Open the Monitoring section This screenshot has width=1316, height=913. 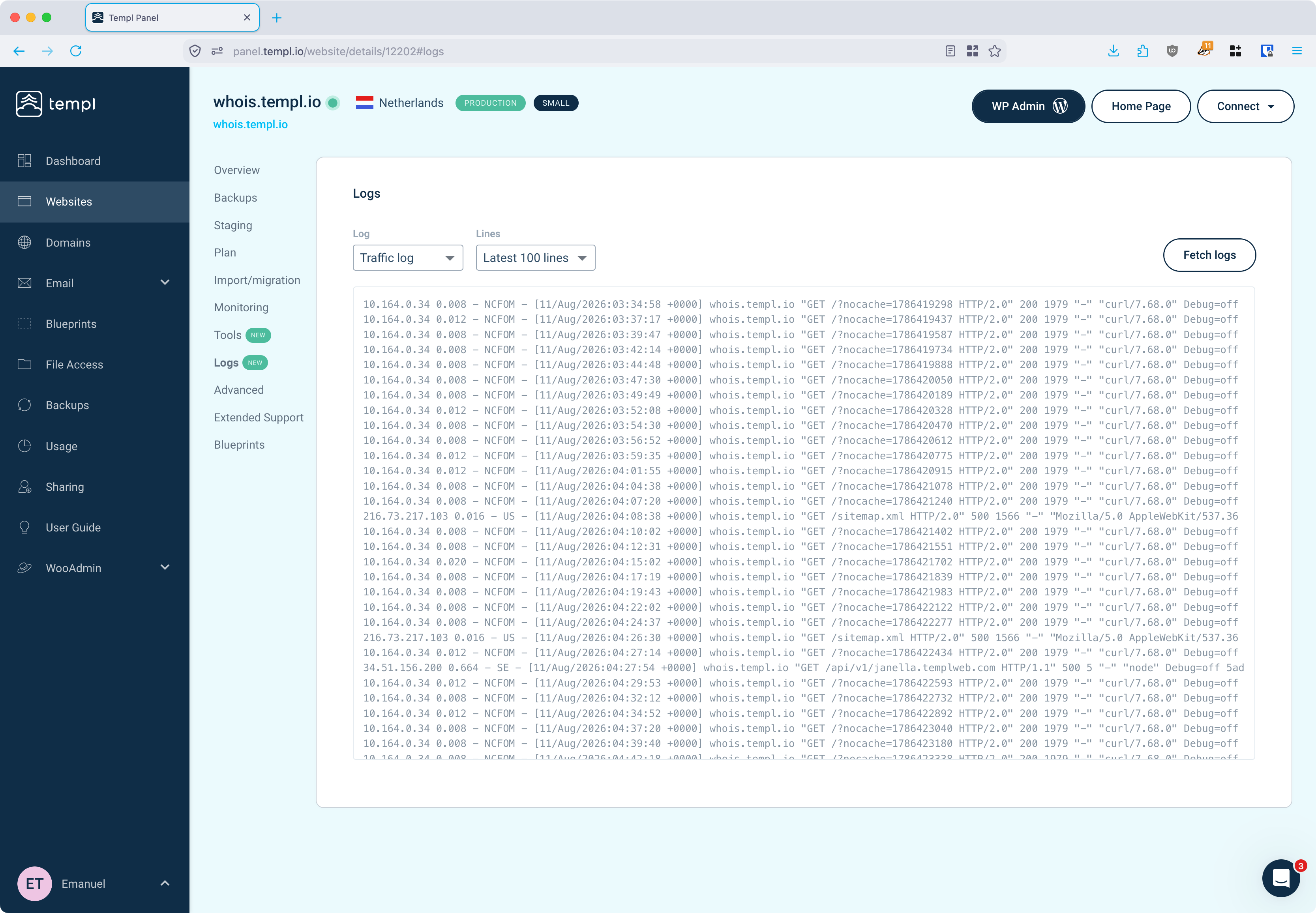pos(241,307)
